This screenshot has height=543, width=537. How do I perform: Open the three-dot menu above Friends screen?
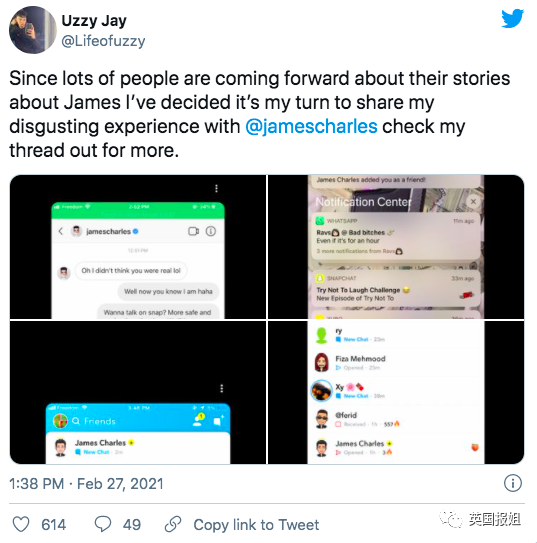pos(222,388)
